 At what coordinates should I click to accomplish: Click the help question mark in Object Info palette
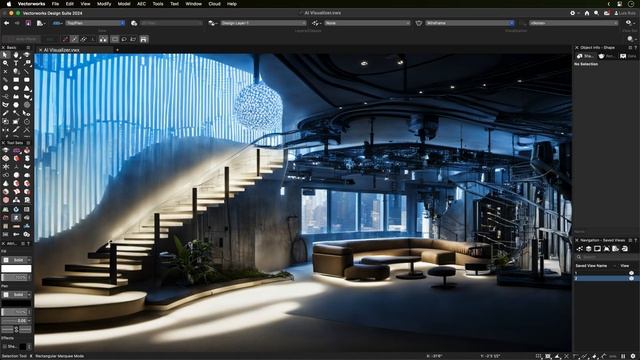(635, 48)
